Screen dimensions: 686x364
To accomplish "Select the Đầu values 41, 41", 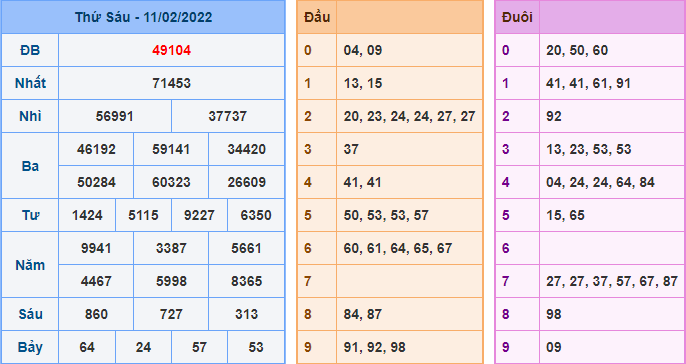I will [363, 182].
